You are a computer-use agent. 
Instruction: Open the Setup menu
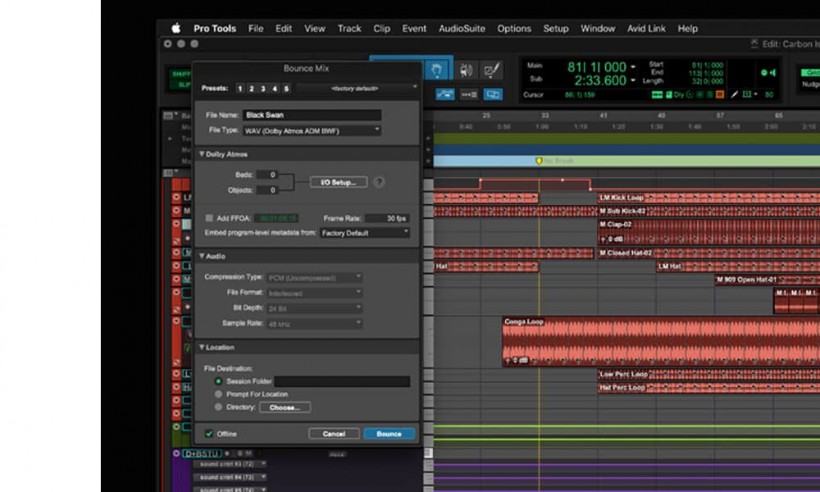[555, 28]
